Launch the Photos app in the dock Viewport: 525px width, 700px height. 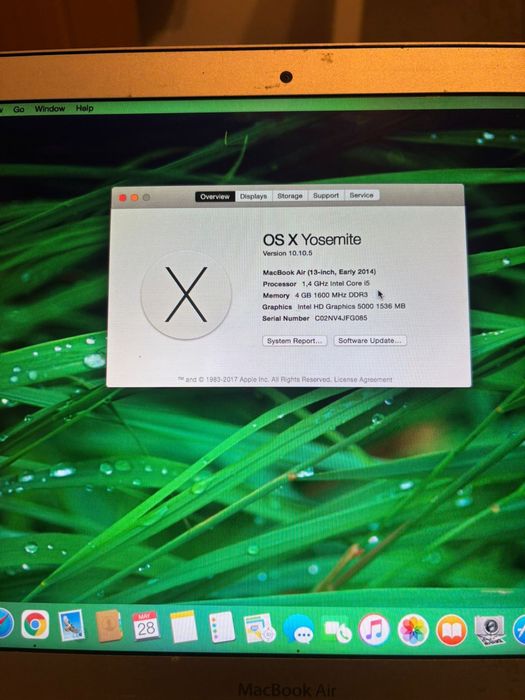[413, 630]
